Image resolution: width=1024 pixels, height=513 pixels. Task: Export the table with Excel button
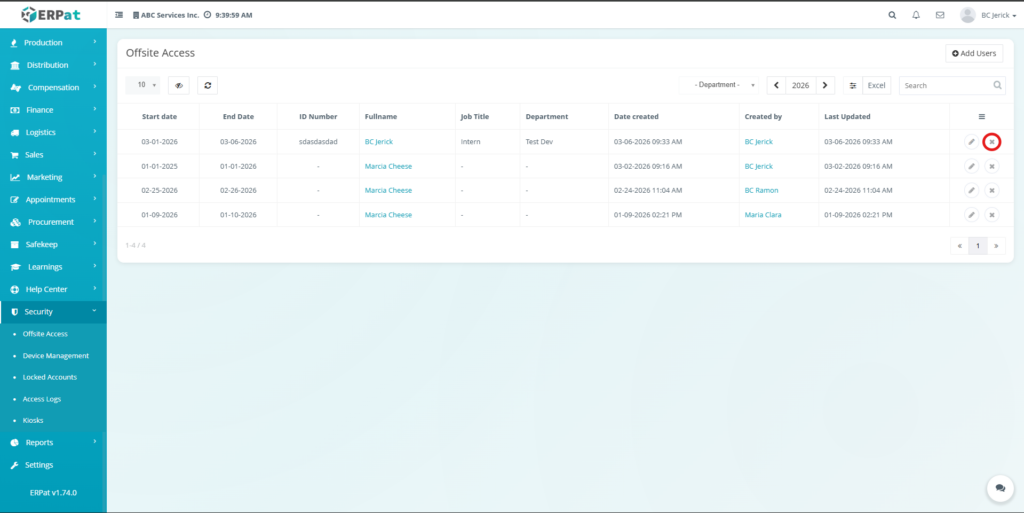click(876, 86)
